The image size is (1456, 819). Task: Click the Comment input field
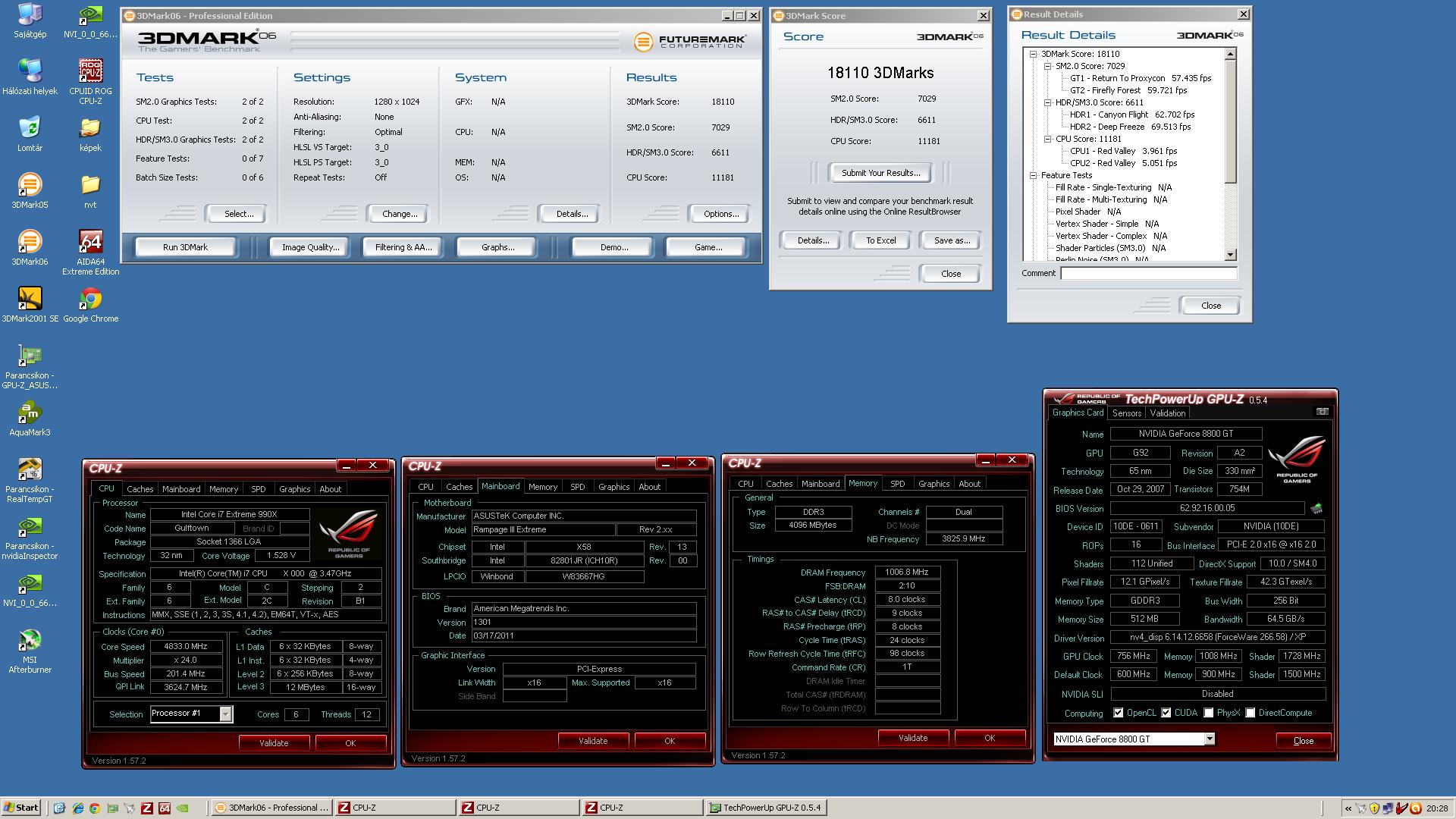1148,274
